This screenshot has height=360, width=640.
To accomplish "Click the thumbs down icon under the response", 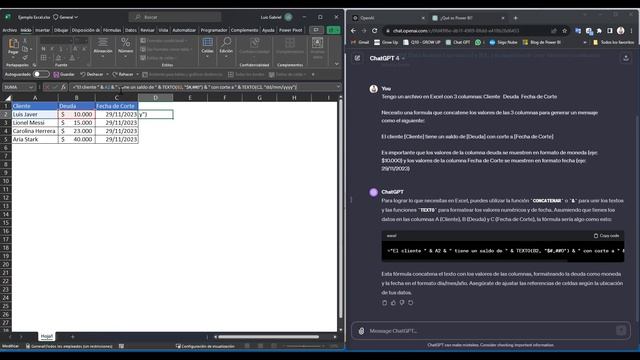I will click(402, 303).
